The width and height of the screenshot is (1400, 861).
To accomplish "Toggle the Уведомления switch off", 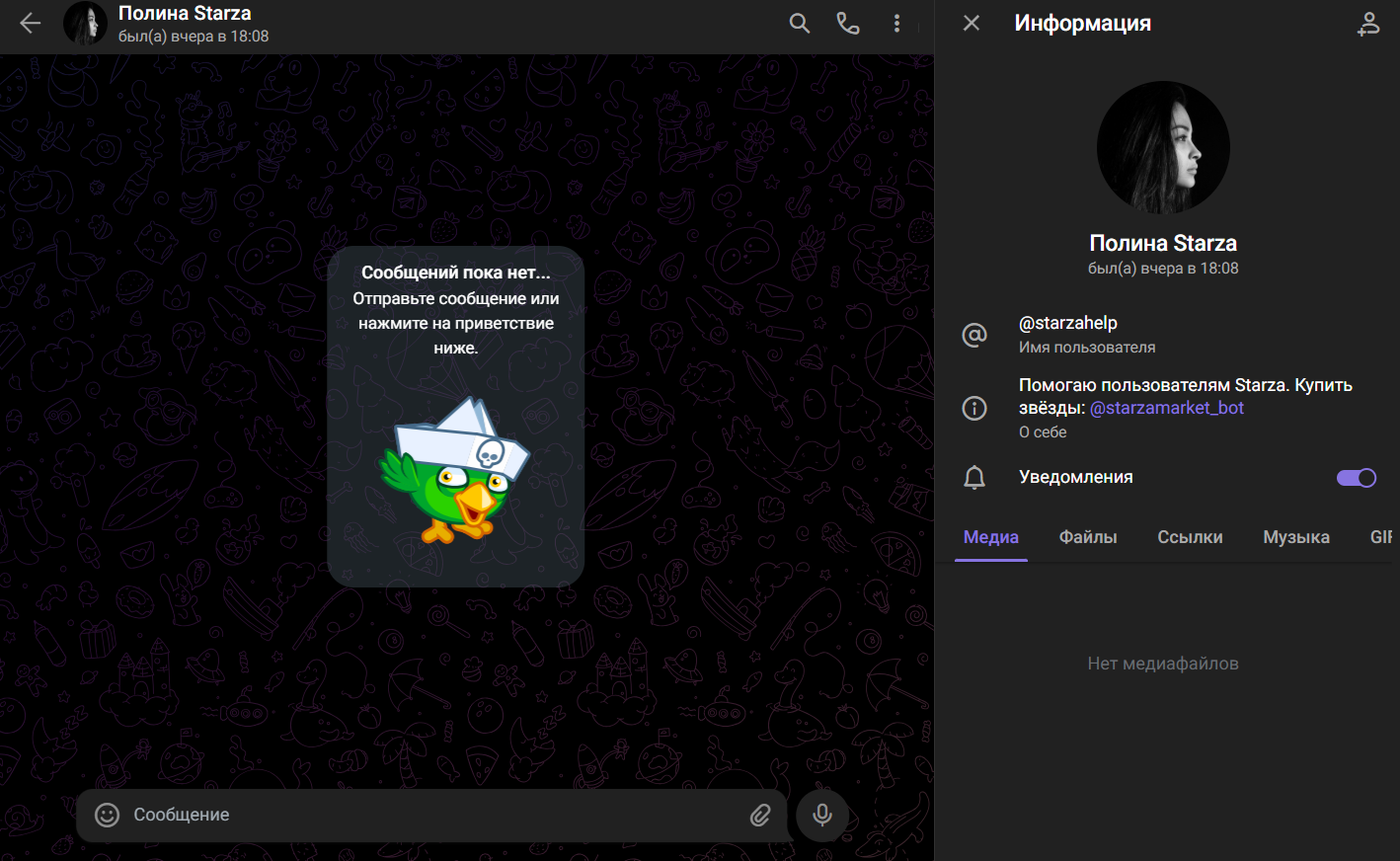I will [x=1356, y=478].
